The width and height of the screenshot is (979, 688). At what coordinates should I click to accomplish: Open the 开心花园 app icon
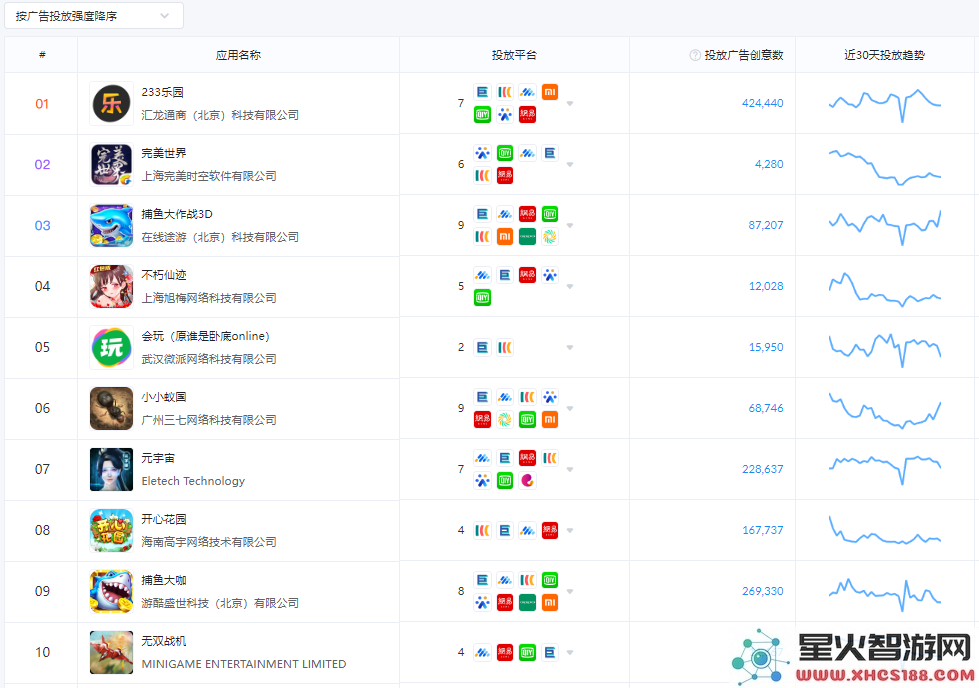point(111,530)
